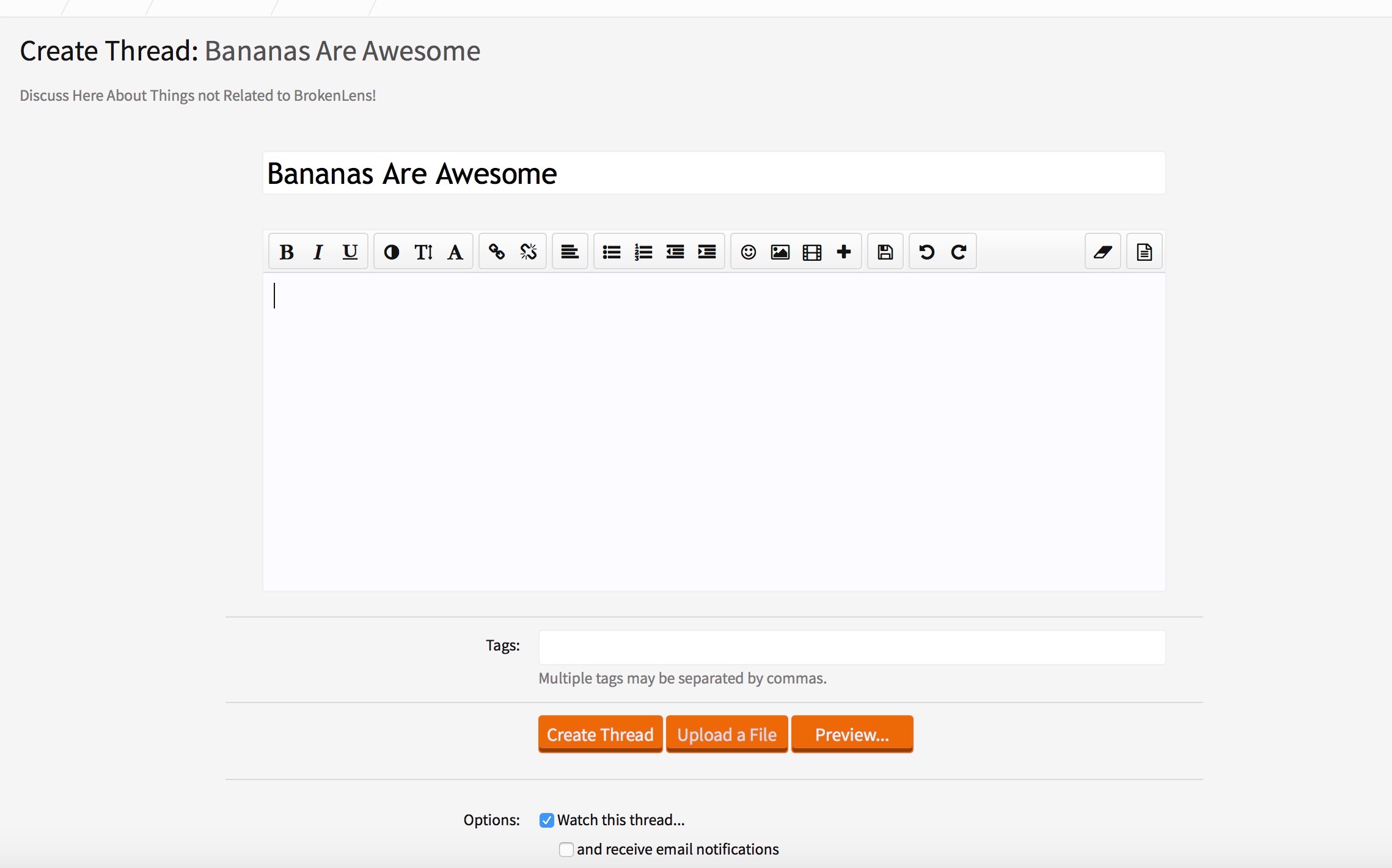
Task: Enable receive email notifications checkbox
Action: (566, 850)
